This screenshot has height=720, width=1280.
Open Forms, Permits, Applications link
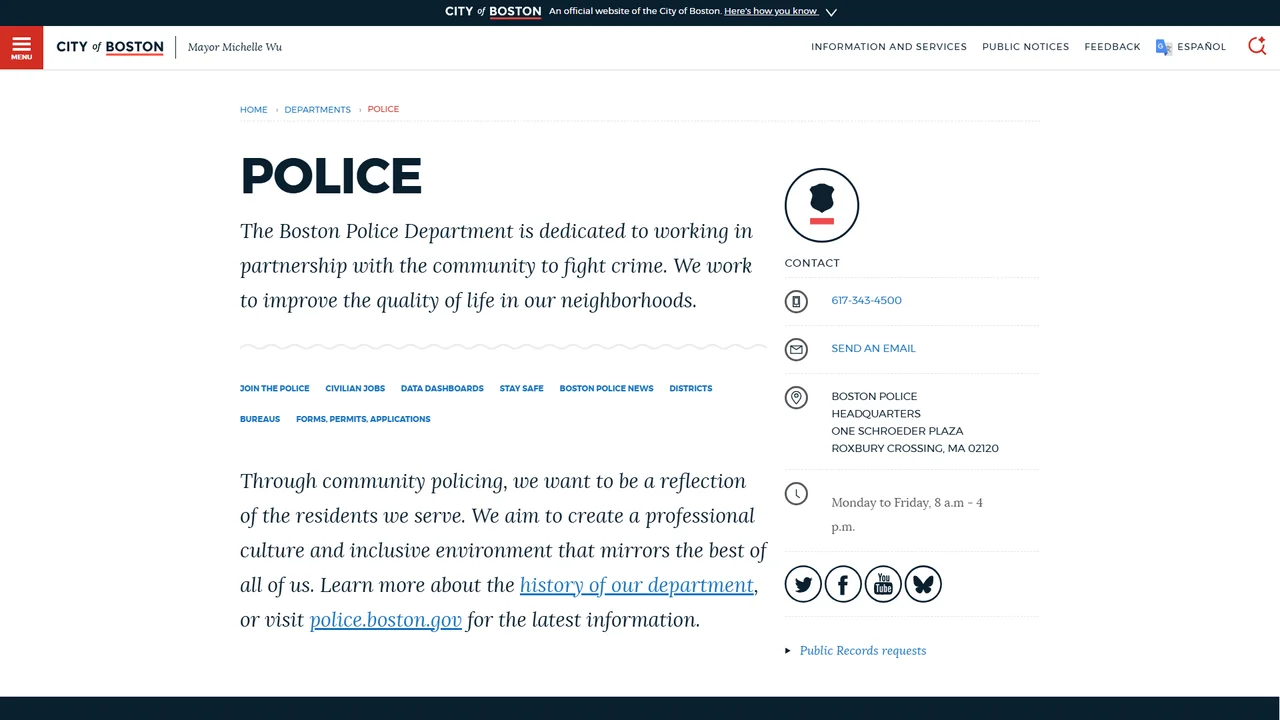[363, 420]
